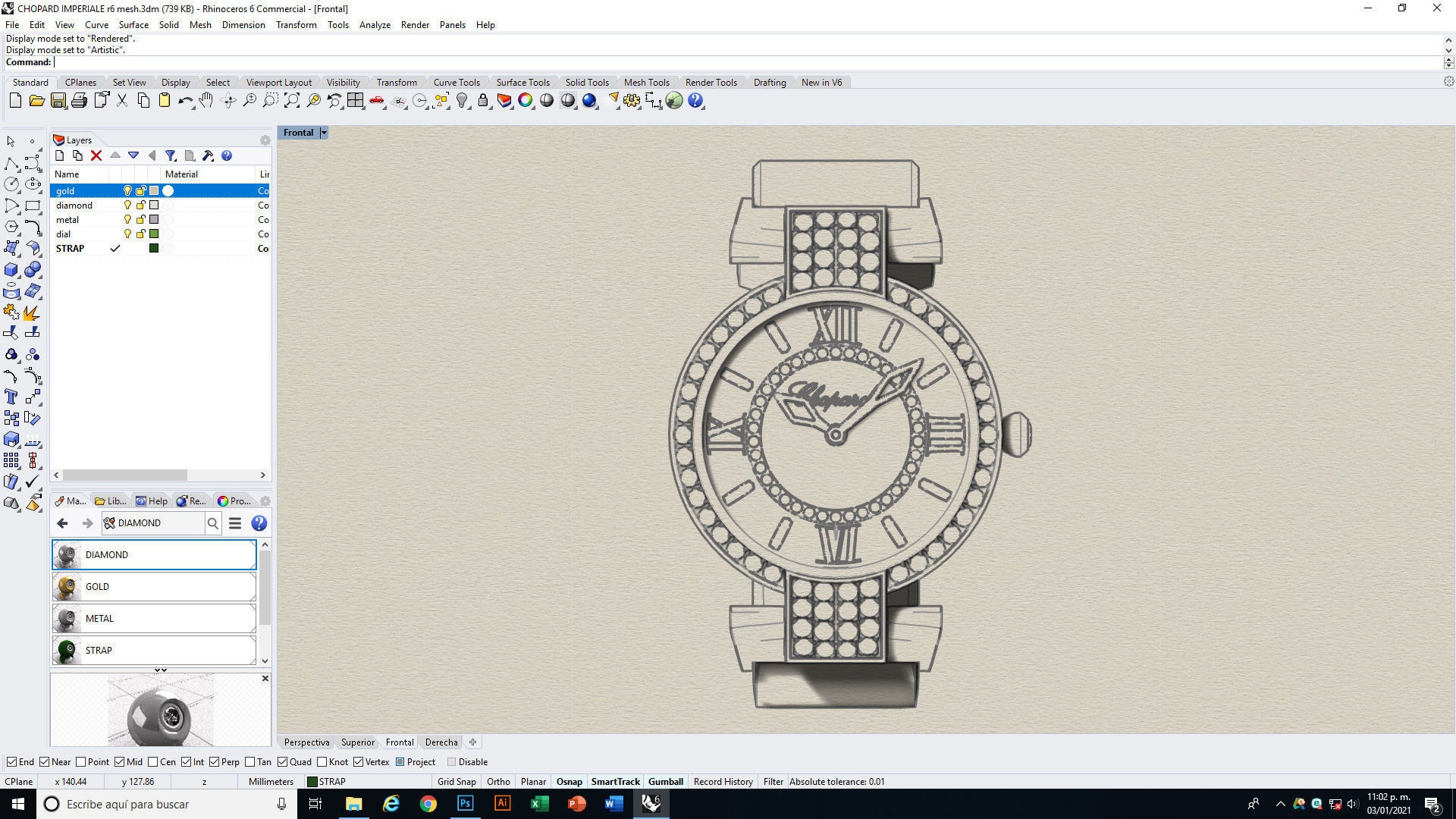Enable the Tan osnap checkbox
Viewport: 1456px width, 819px height.
coord(250,762)
